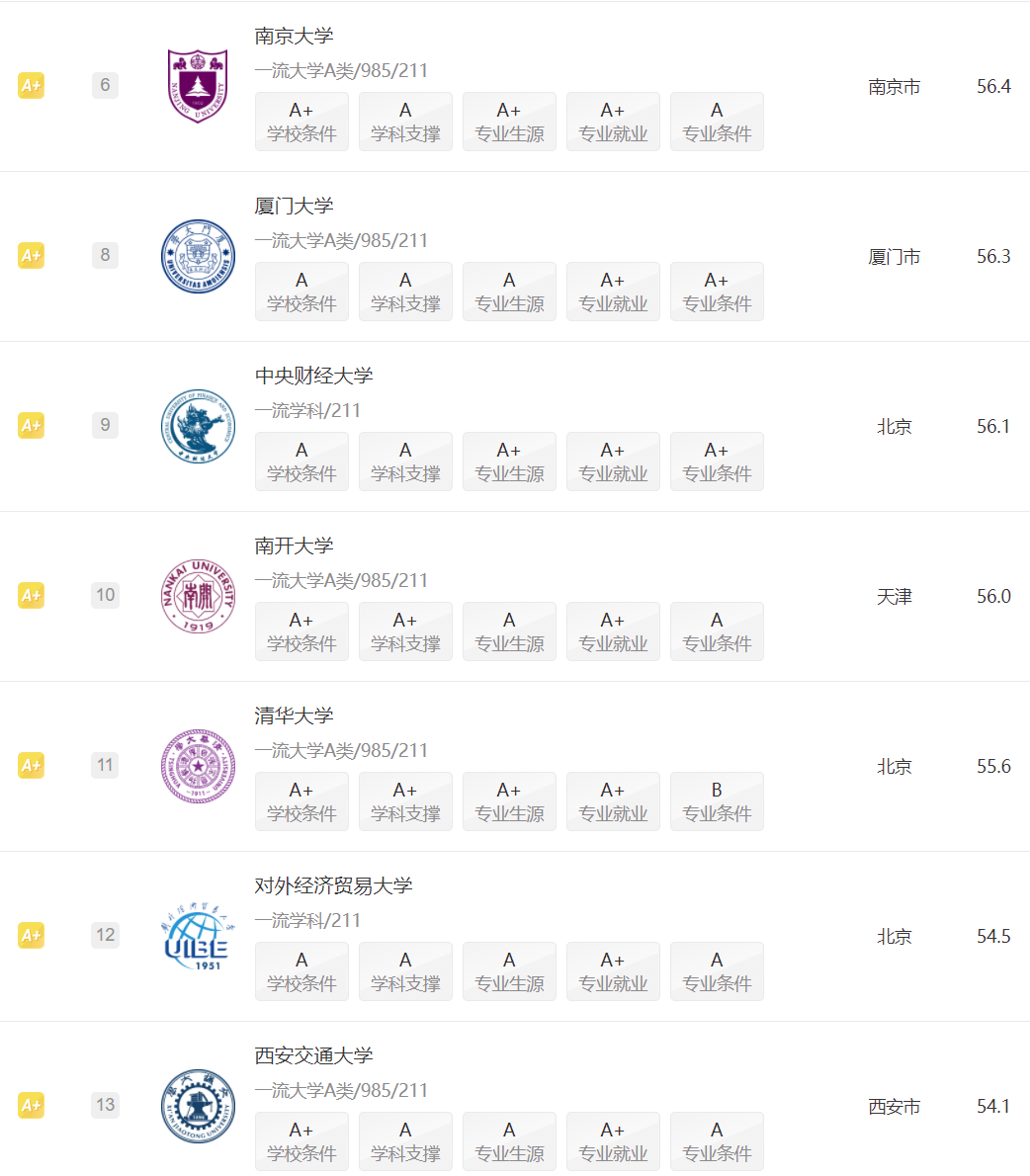Viewport: 1030px width, 1176px height.
Task: Click the A+ badge beside rank 11
Action: click(x=31, y=765)
